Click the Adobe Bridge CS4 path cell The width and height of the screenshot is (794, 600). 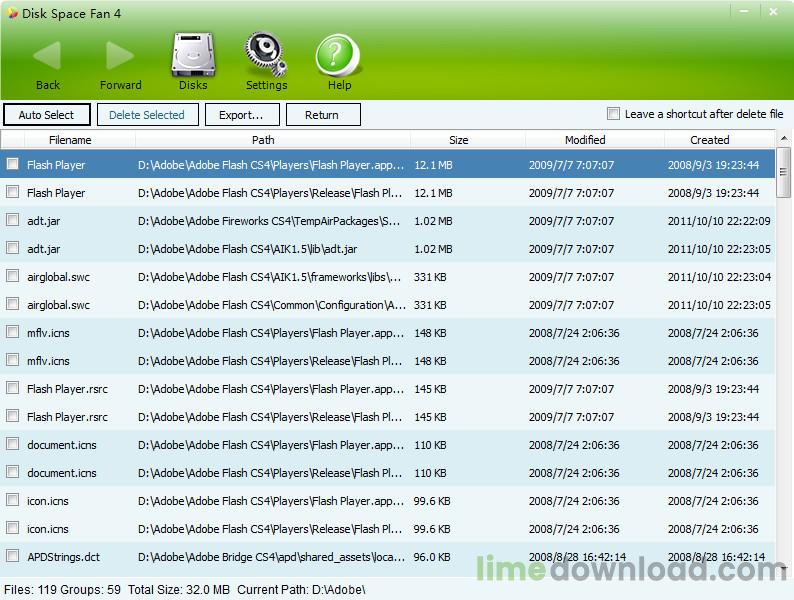tap(271, 557)
